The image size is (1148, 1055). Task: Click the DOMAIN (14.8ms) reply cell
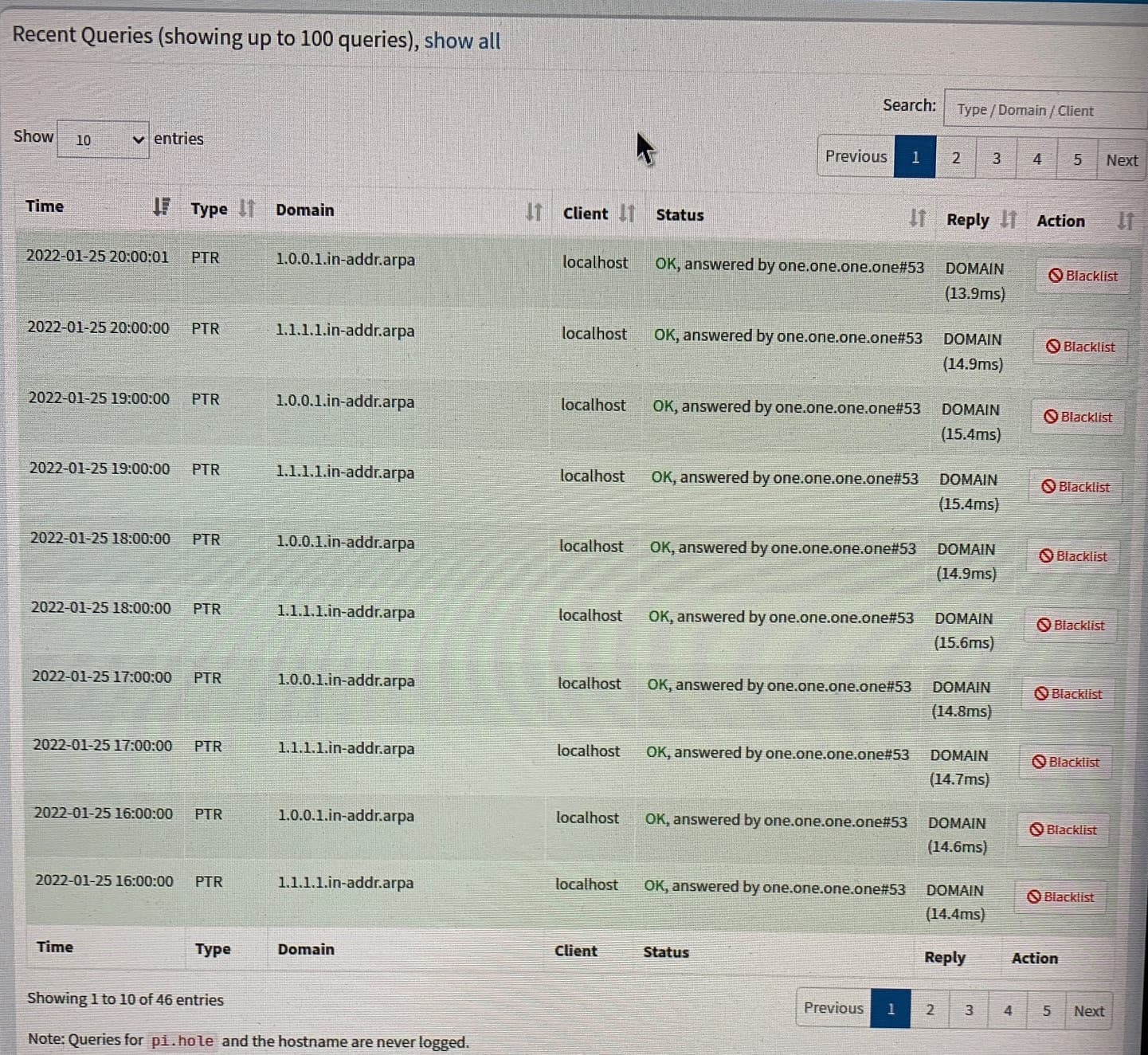(962, 699)
